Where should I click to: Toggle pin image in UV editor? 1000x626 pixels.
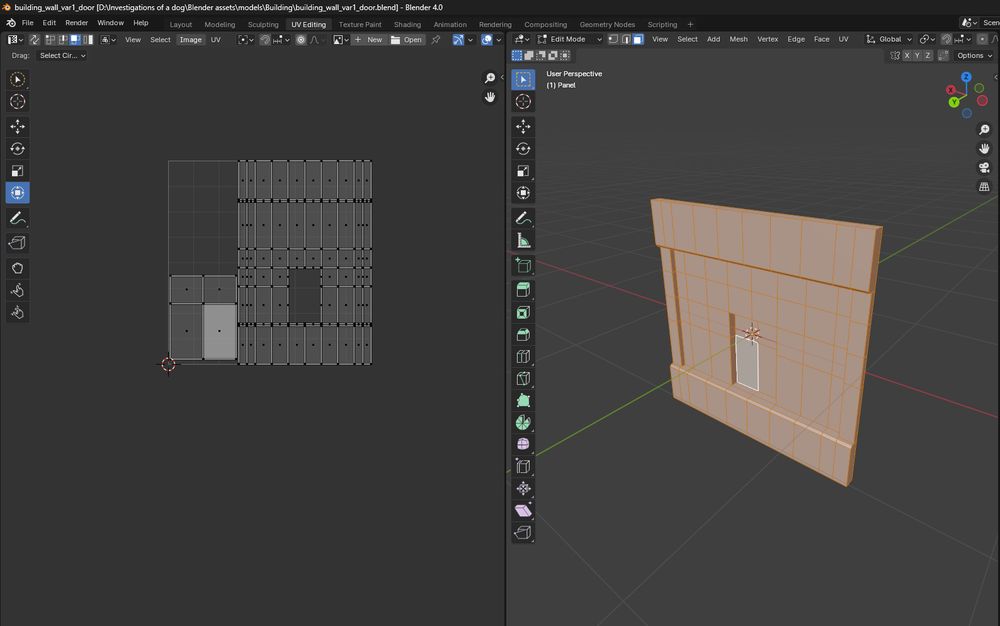coord(436,40)
